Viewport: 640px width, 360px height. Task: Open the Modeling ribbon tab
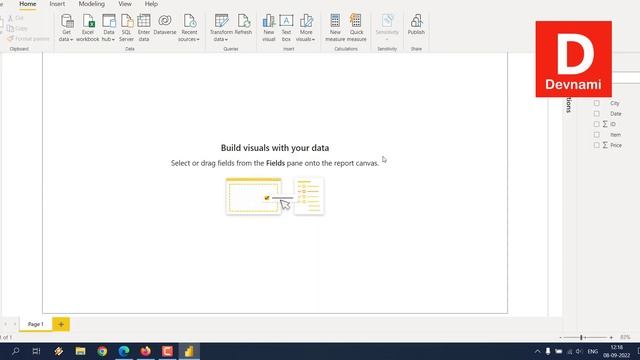pos(91,4)
